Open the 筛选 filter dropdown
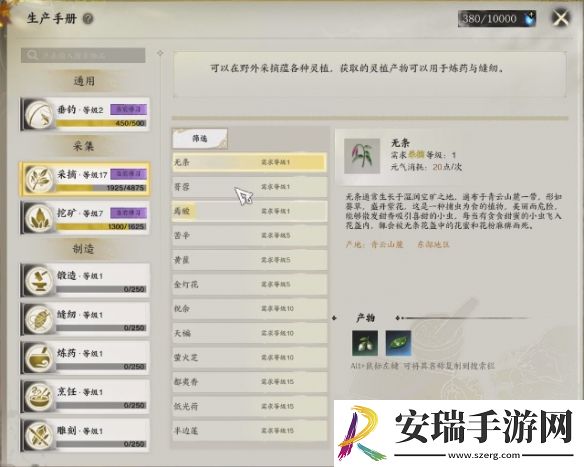Viewport: 584px width, 467px height. tap(200, 139)
